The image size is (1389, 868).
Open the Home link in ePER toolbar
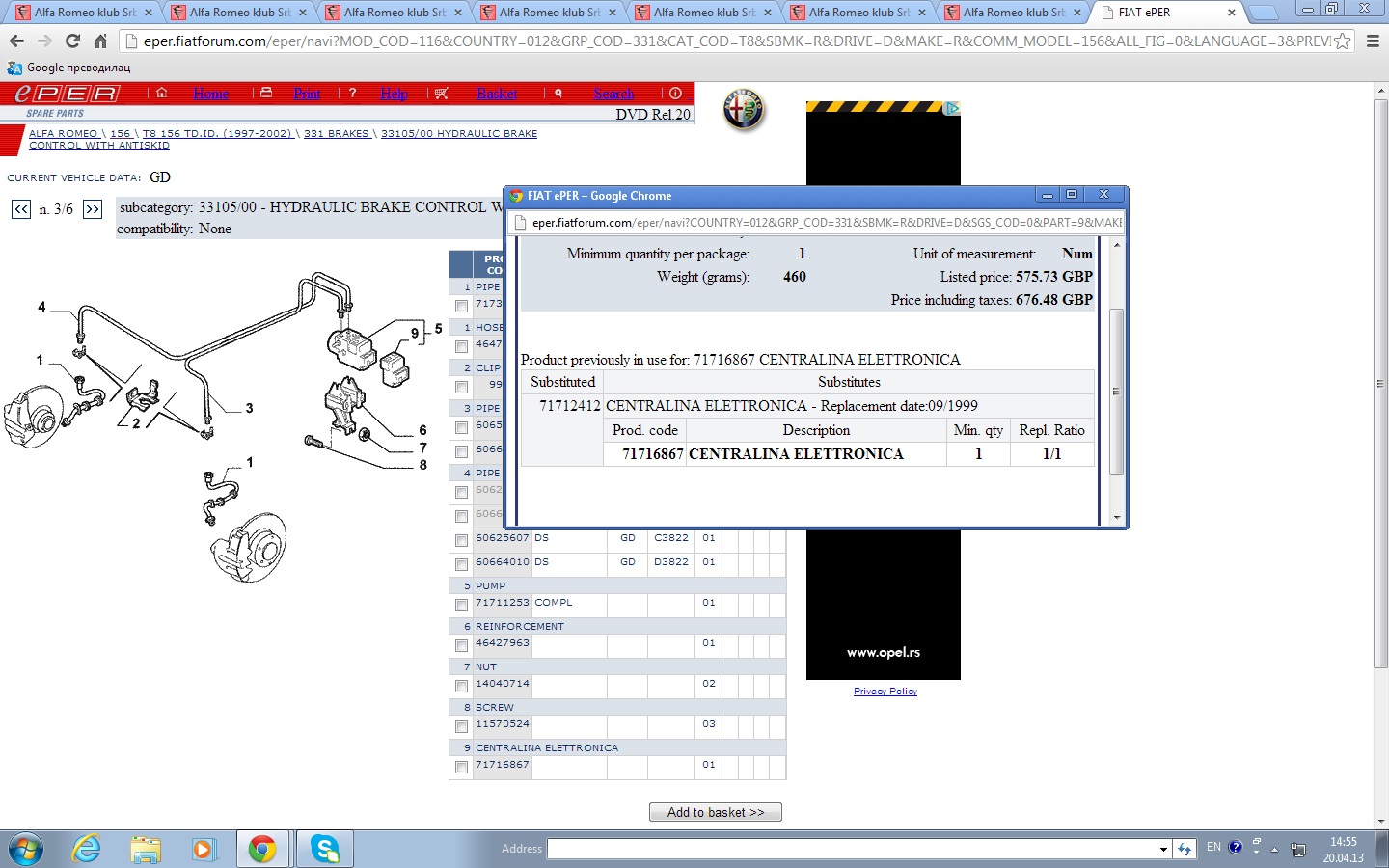[210, 94]
